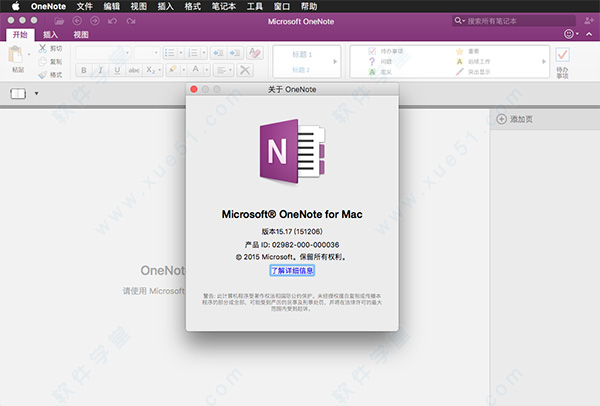Open the 帮助 menu
The image size is (600, 406).
coord(309,6)
